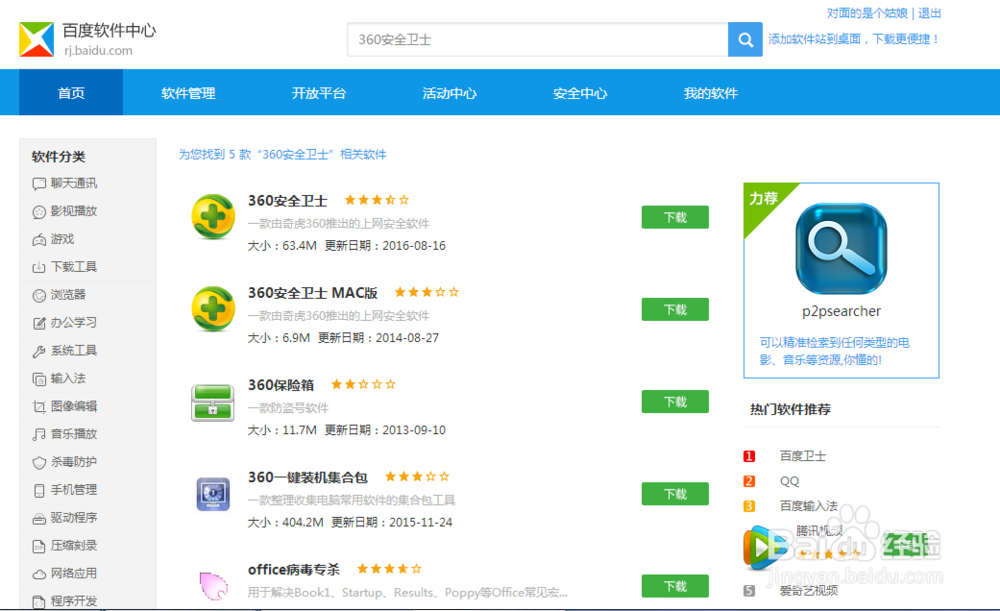Select the 下载工具 category icon
This screenshot has width=1000, height=611.
(39, 267)
